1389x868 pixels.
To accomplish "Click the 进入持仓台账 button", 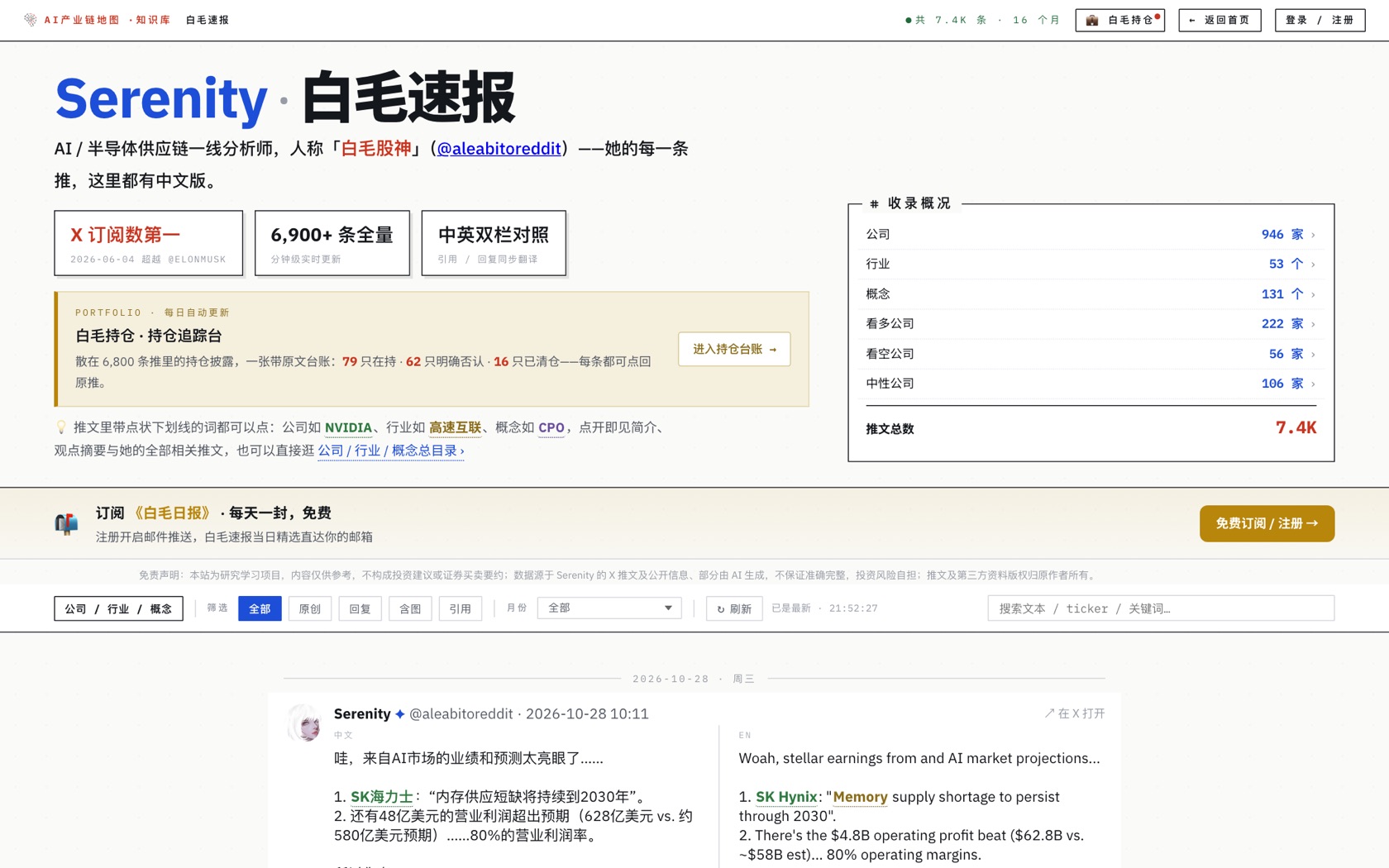I will tap(734, 349).
